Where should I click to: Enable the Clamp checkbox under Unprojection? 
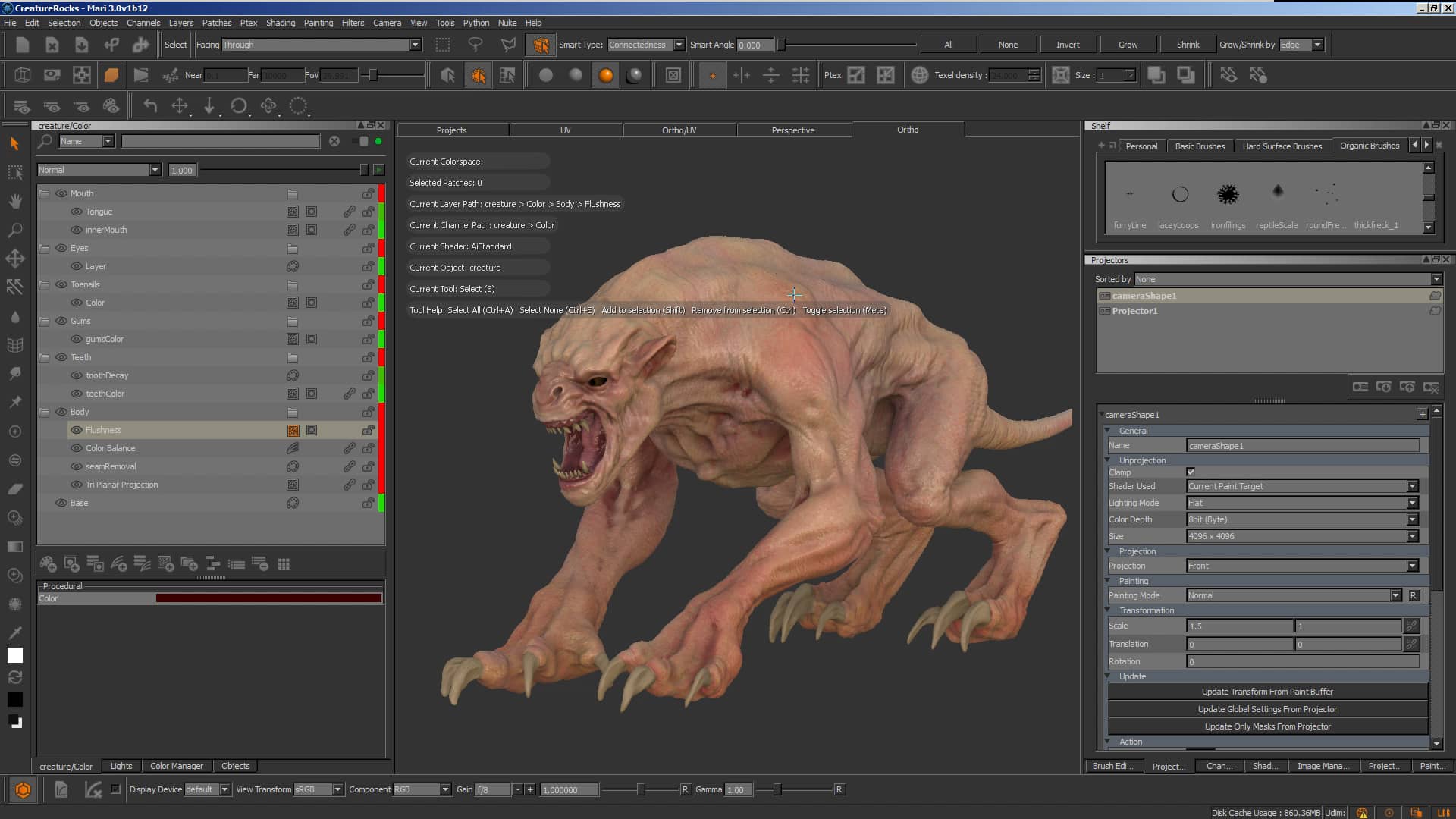tap(1191, 472)
